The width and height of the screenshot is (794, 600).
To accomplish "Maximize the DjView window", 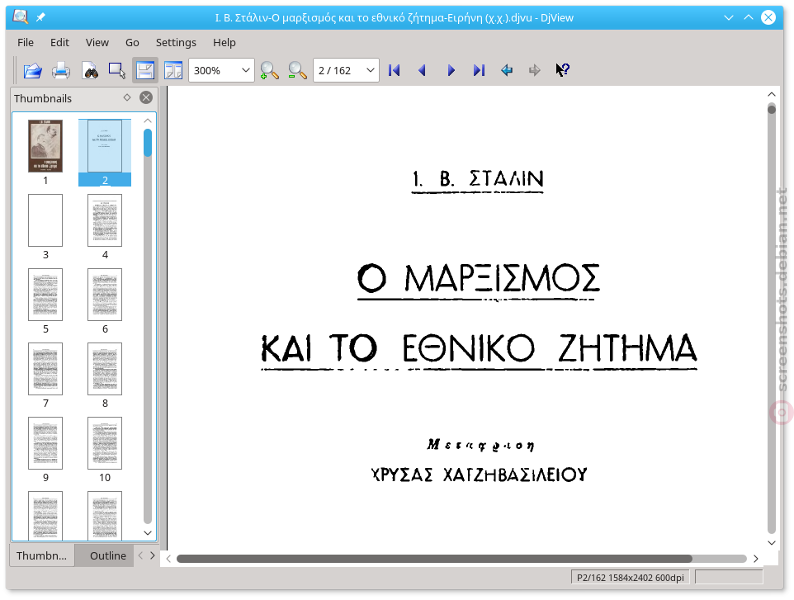I will pyautogui.click(x=748, y=17).
